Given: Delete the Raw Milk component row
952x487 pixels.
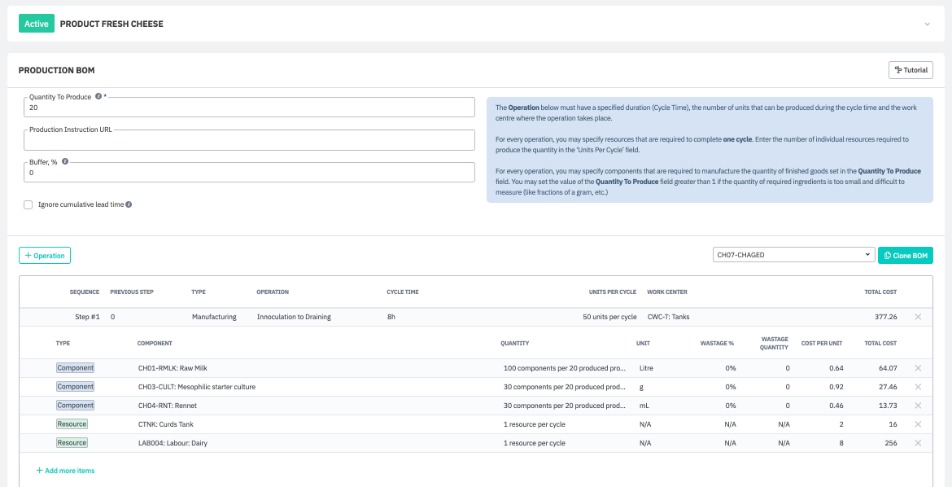Looking at the screenshot, I should [x=918, y=368].
